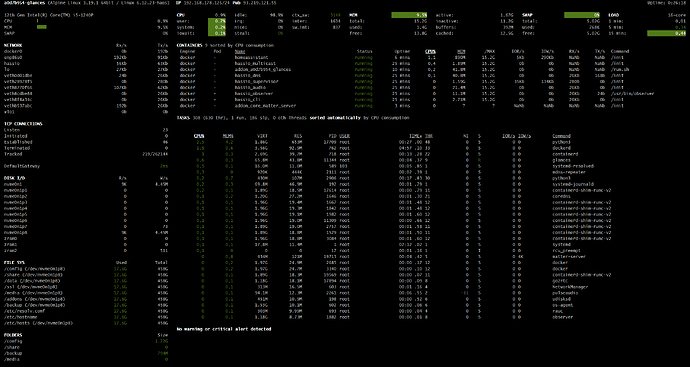Click the FILE SYS section header

tap(15, 263)
